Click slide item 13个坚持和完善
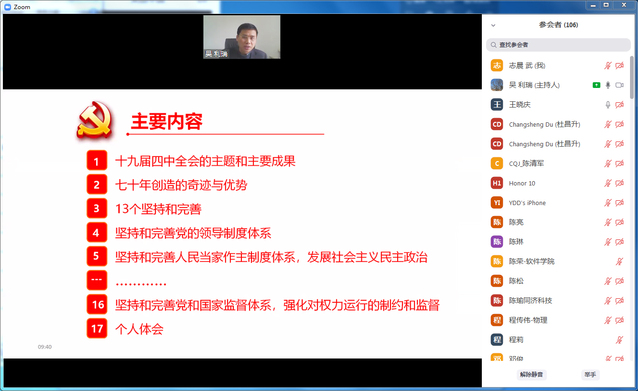 158,209
